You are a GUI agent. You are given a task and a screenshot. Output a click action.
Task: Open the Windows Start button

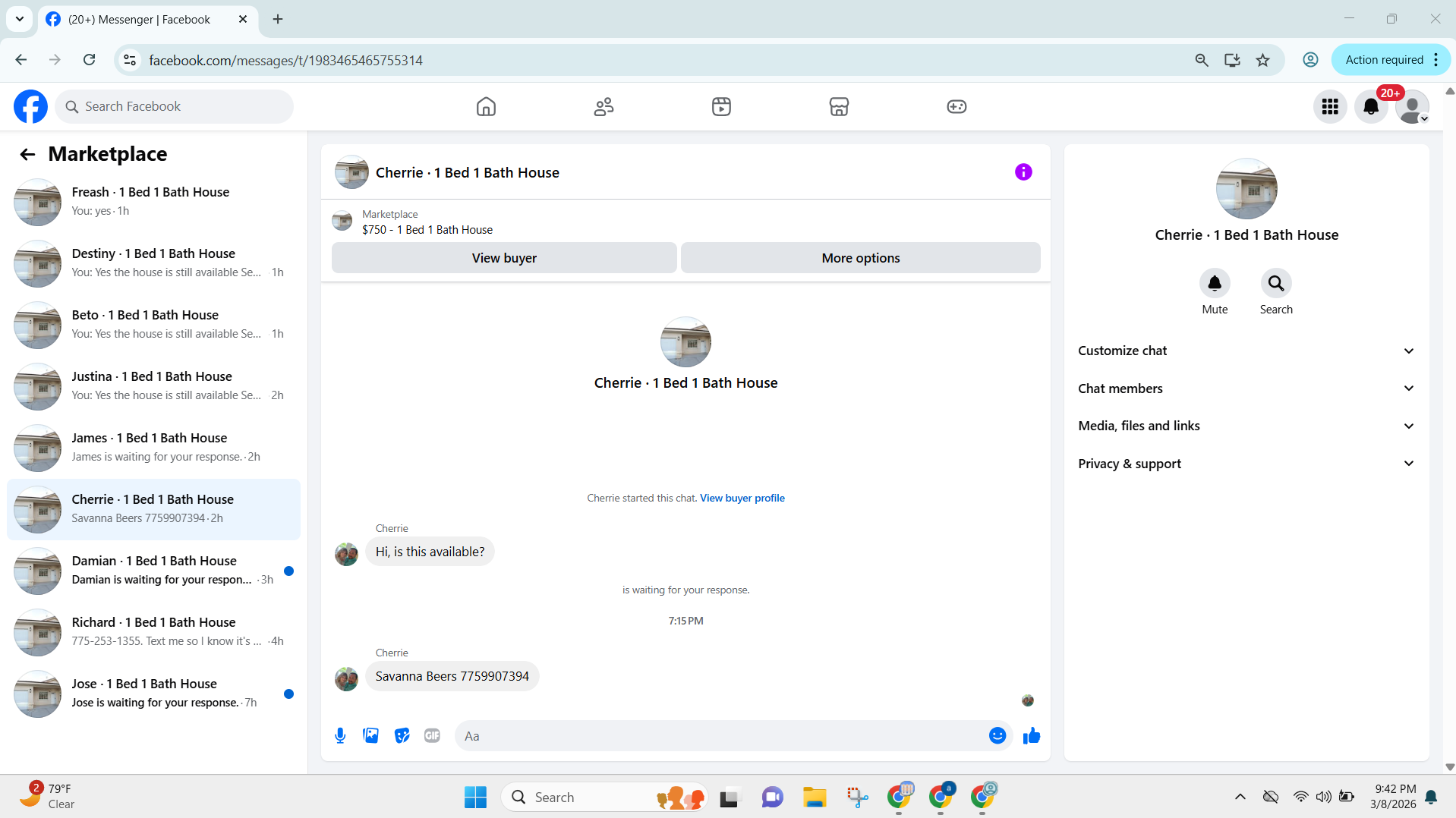pyautogui.click(x=475, y=797)
